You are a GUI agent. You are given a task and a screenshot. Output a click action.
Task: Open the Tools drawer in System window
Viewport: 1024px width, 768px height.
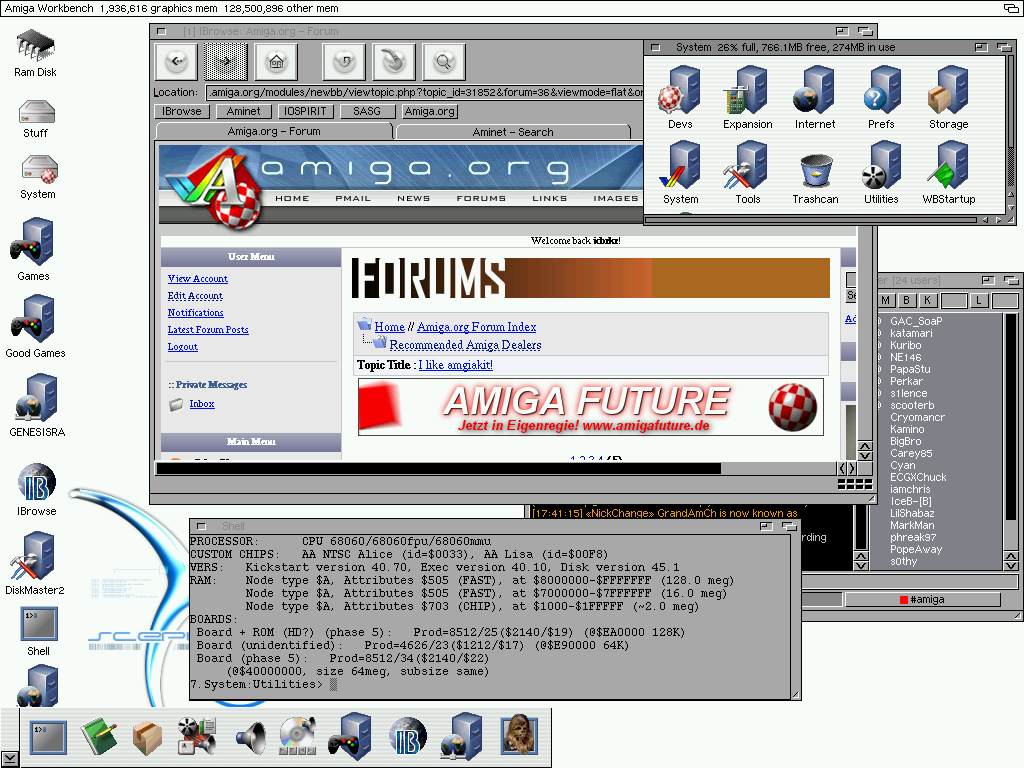(747, 173)
